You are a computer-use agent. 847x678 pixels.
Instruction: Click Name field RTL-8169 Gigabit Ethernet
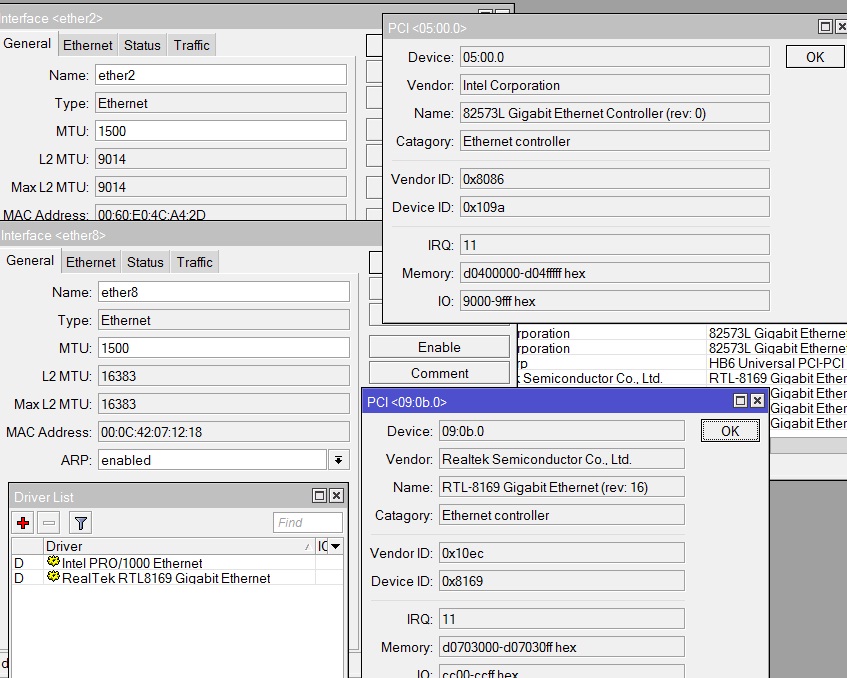tap(562, 487)
